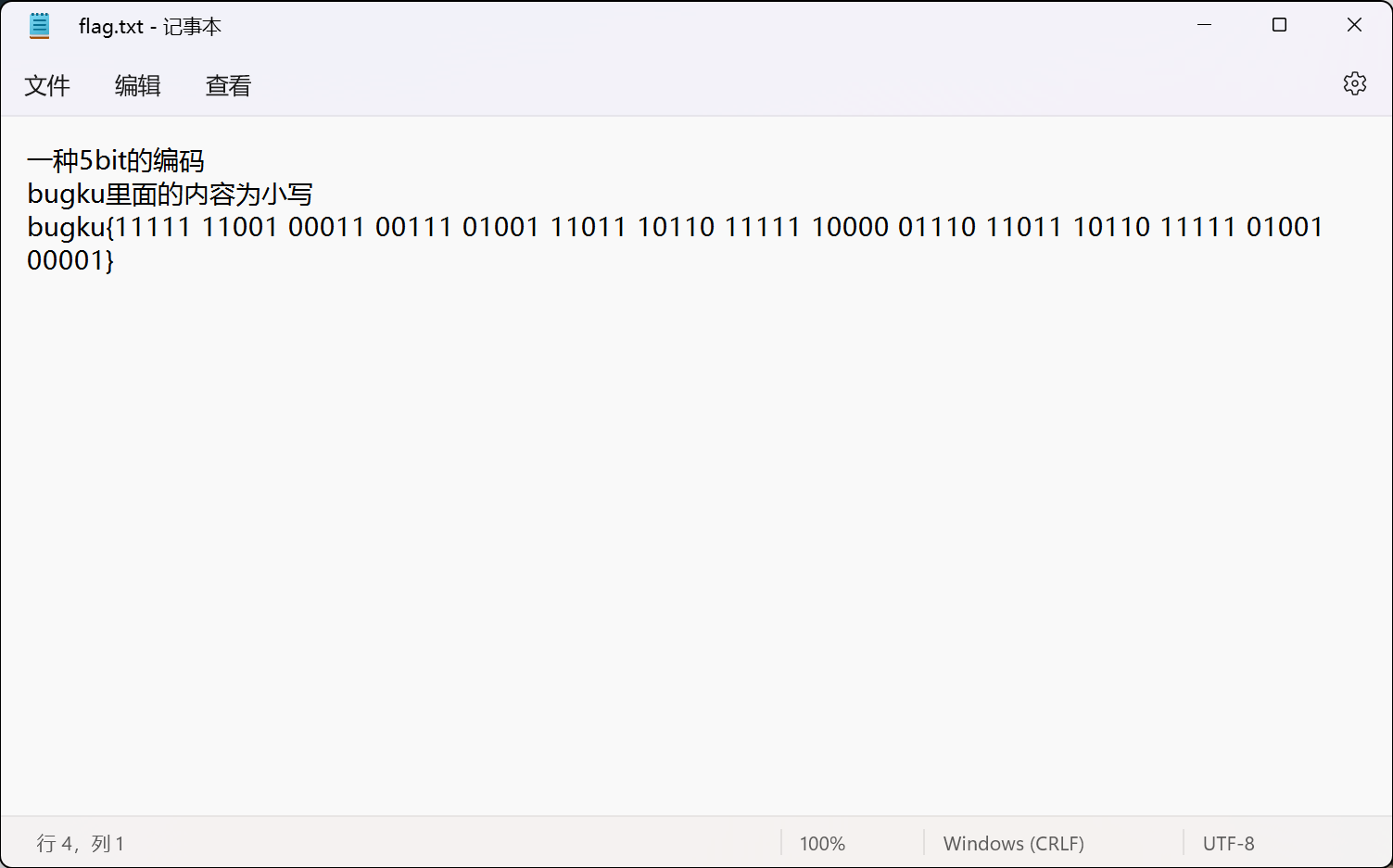Viewport: 1393px width, 868px height.
Task: Close the flag.txt Notepad window
Action: pos(1353,25)
